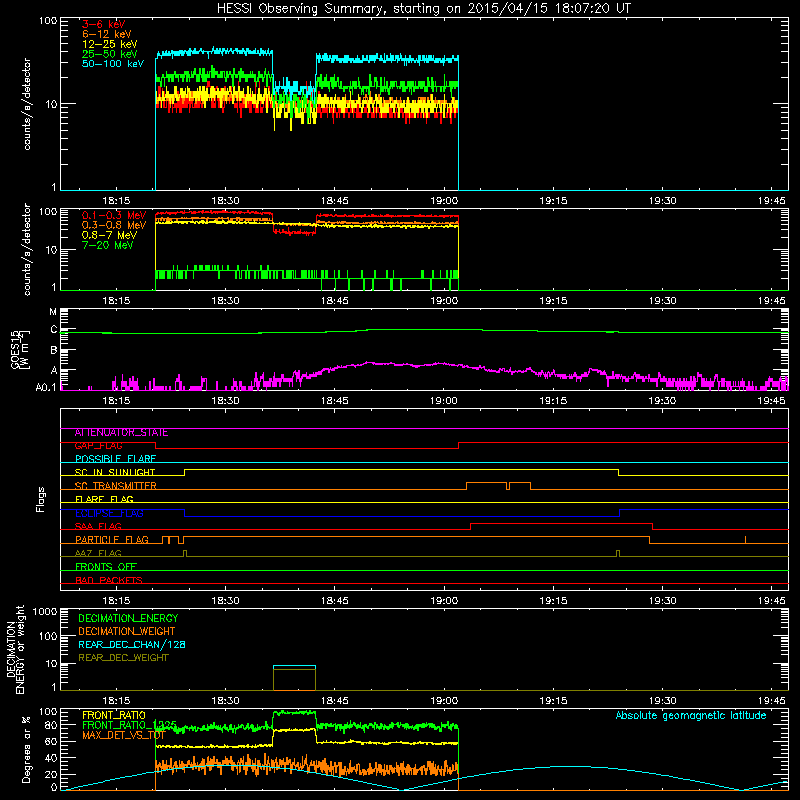Click the PARTICLE_FLAG label
This screenshot has width=800, height=800.
[x=112, y=540]
